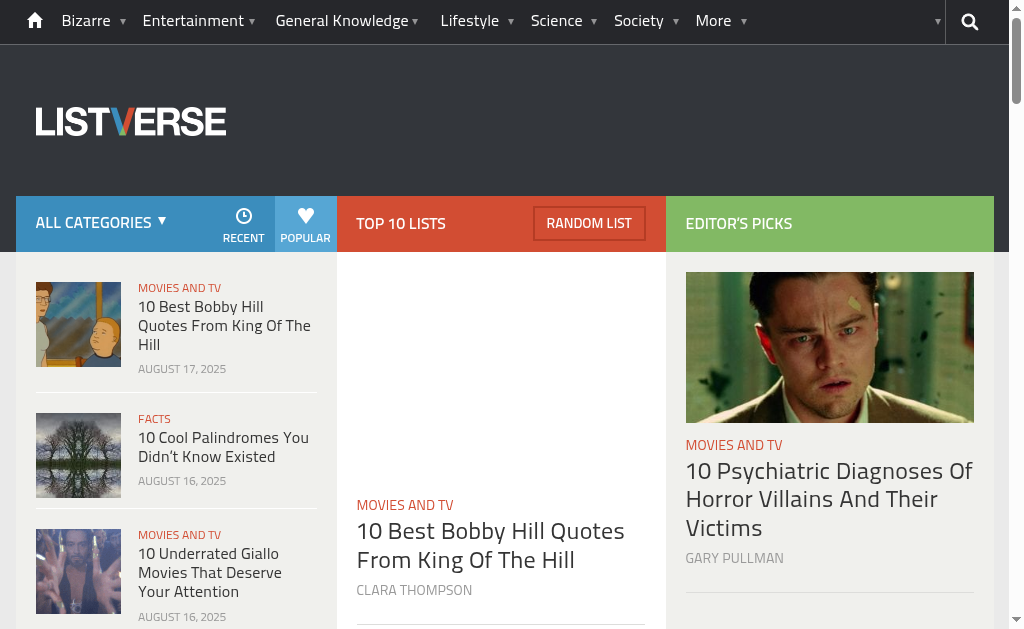Click the Recent clock icon
This screenshot has height=629, width=1024.
pos(244,216)
